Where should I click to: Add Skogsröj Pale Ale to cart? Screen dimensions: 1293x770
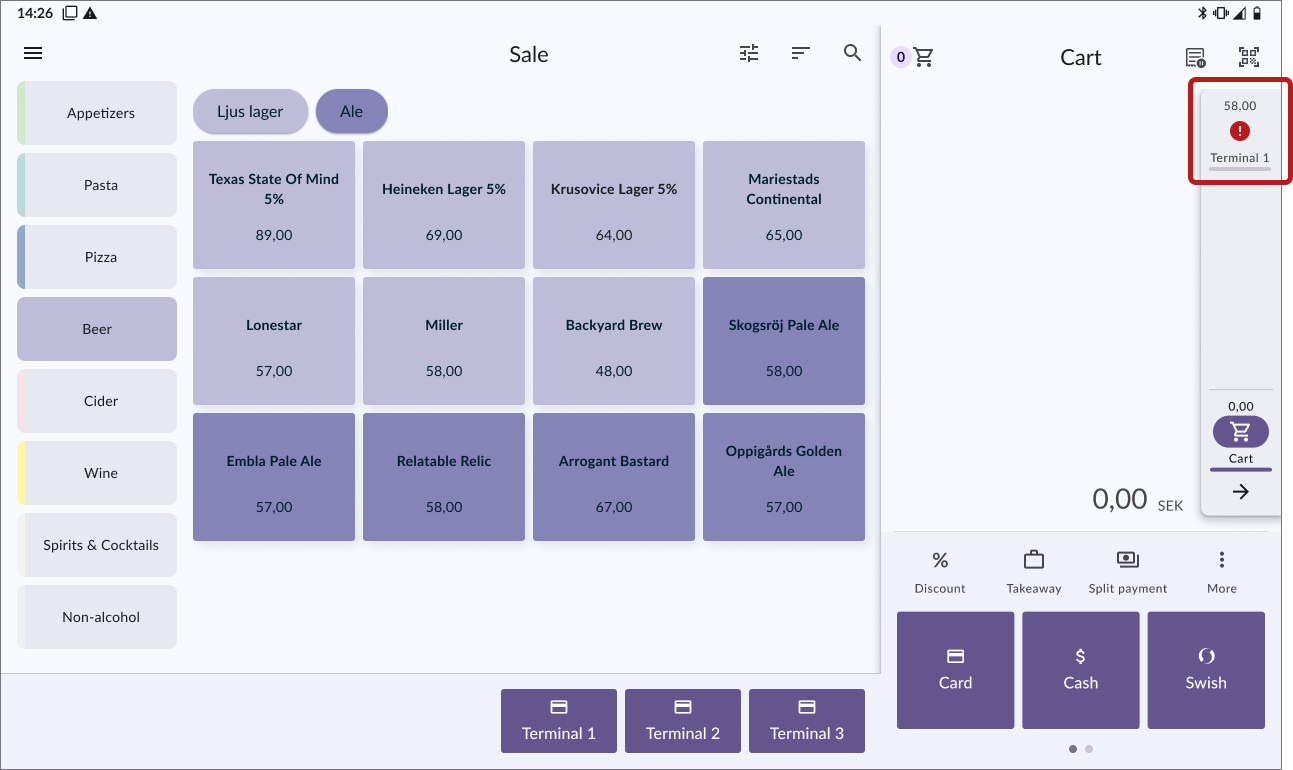coord(784,341)
